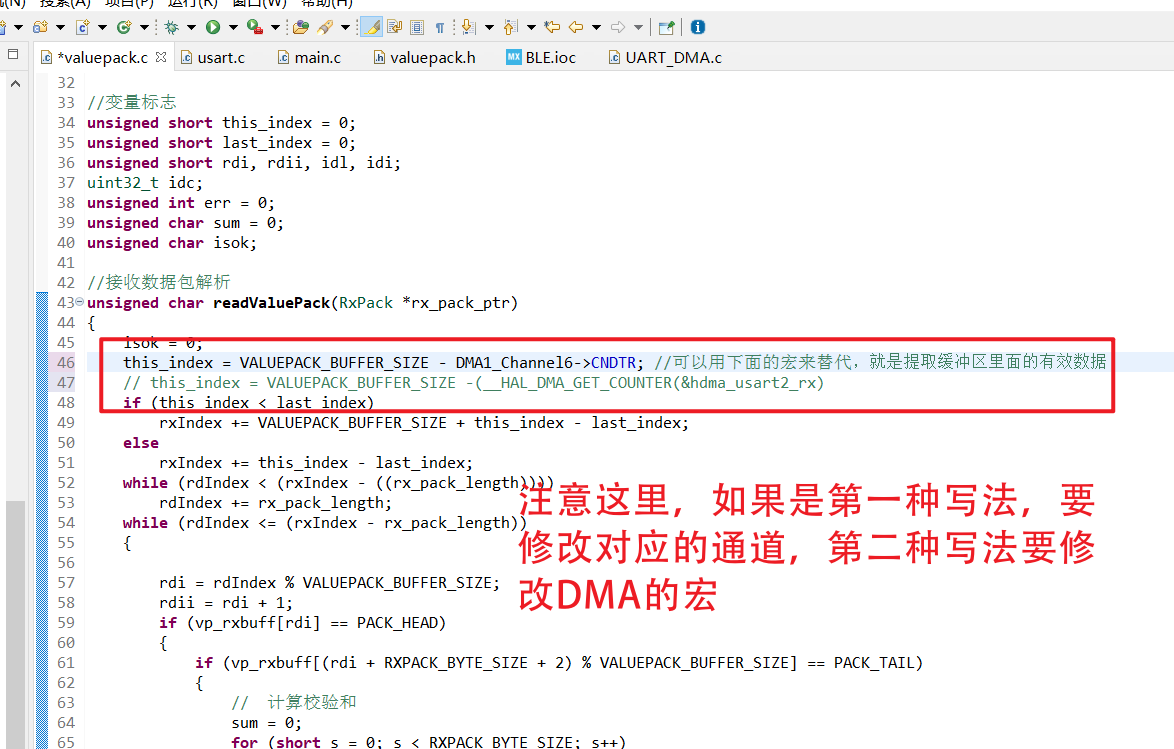Click the left vertical scrollbar thumb
The image size is (1174, 749).
tap(15, 623)
